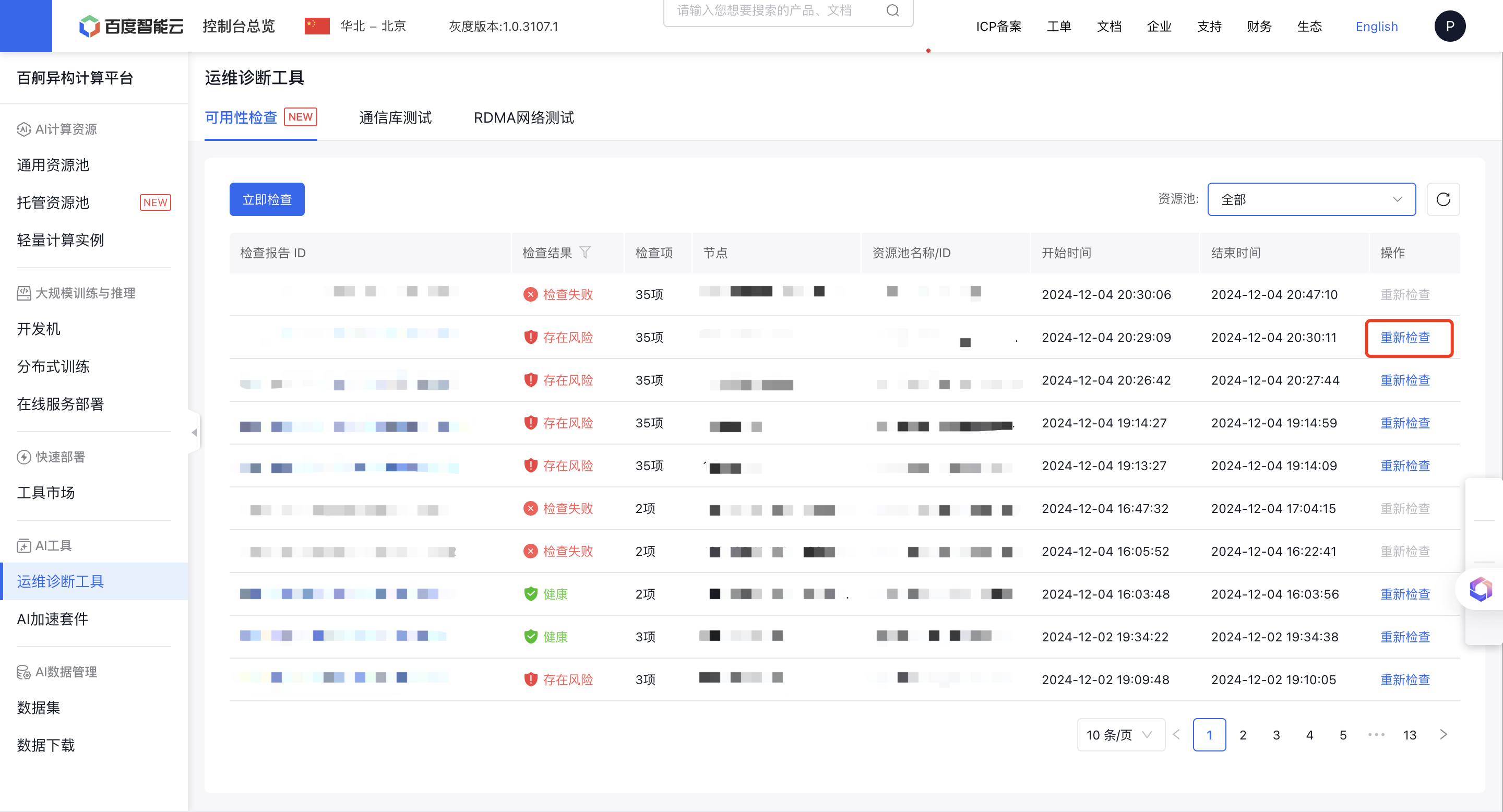Go to page 5
The height and width of the screenshot is (812, 1503).
(1343, 734)
